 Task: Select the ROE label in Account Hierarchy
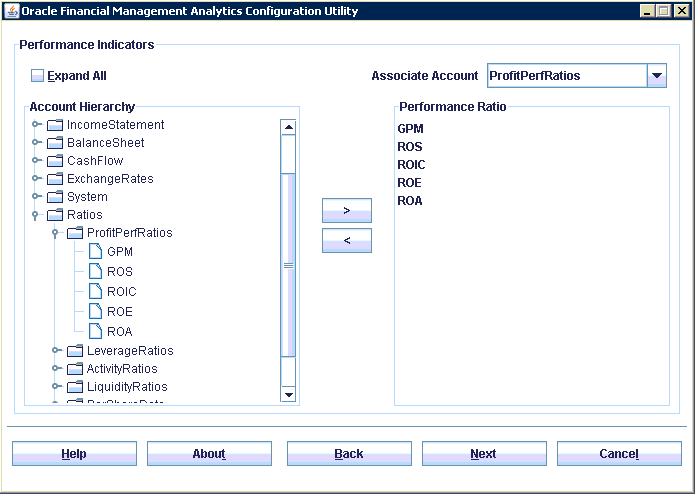click(x=120, y=311)
